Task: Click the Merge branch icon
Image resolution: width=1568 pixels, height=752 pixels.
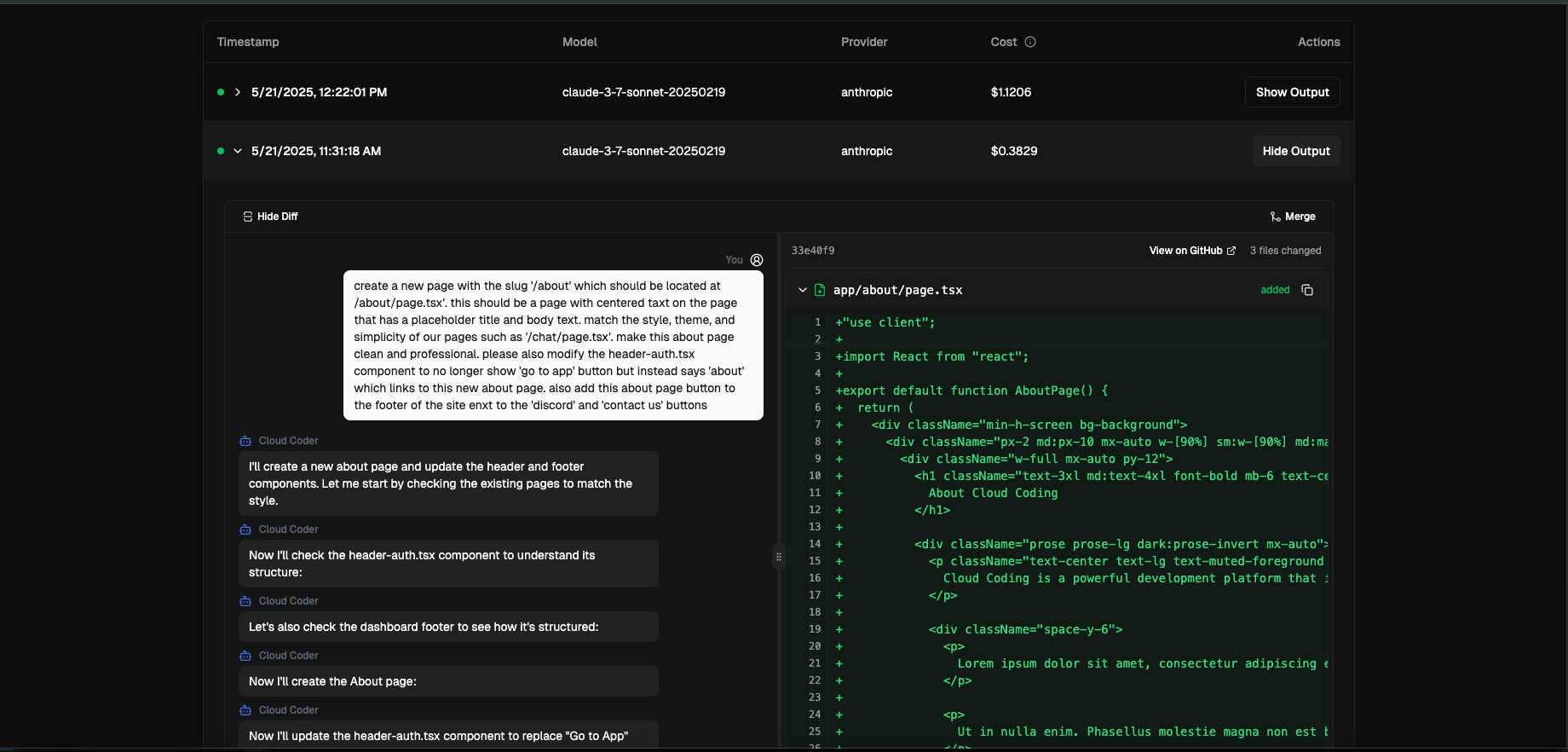Action: 1275,217
